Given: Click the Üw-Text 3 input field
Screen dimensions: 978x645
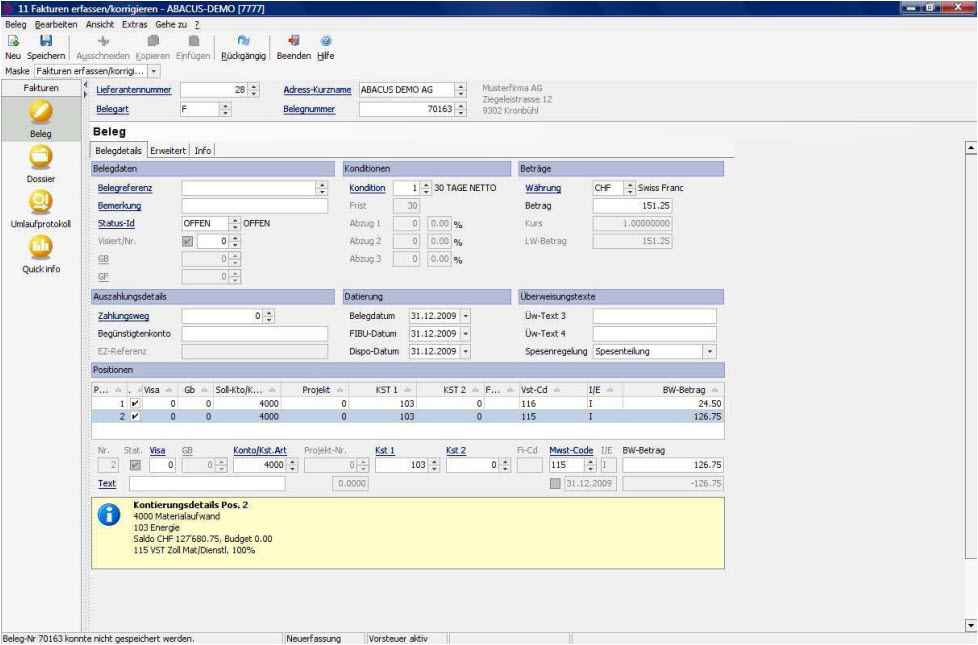Looking at the screenshot, I should pos(655,316).
